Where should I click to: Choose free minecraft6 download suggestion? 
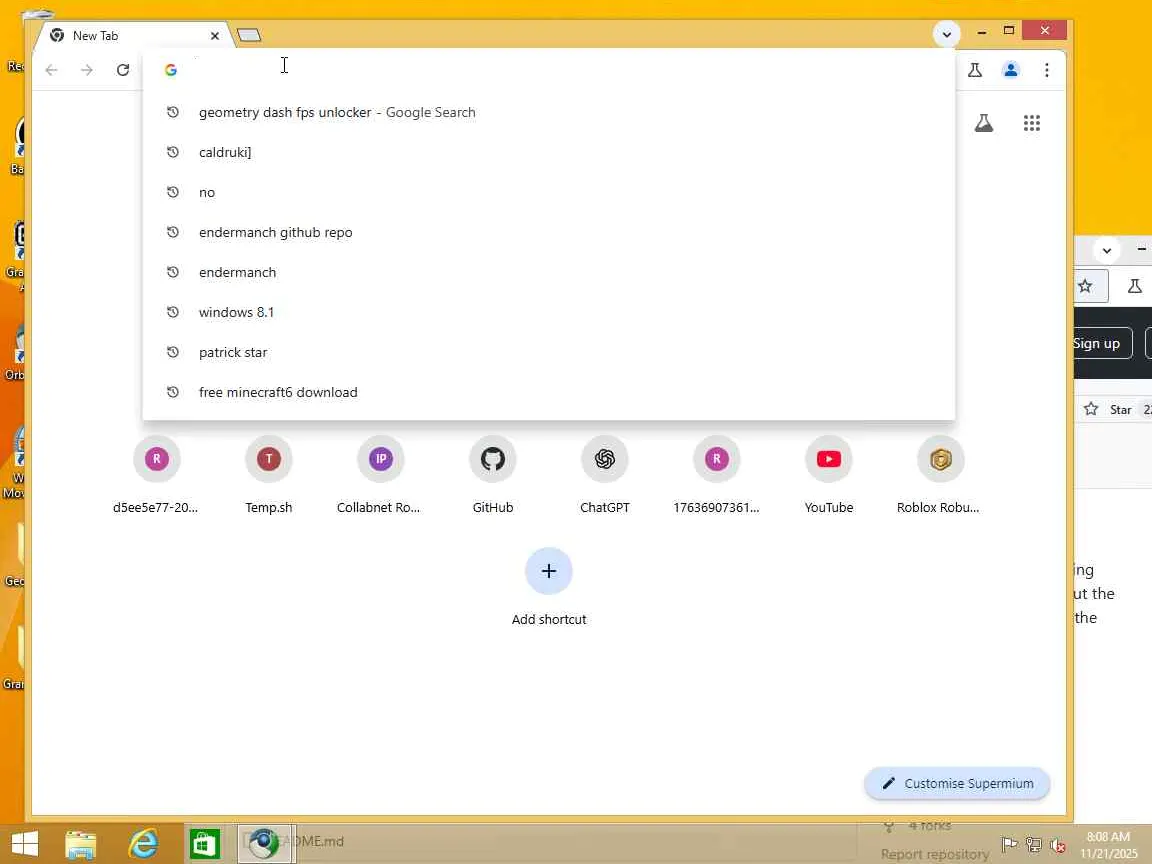click(x=549, y=392)
